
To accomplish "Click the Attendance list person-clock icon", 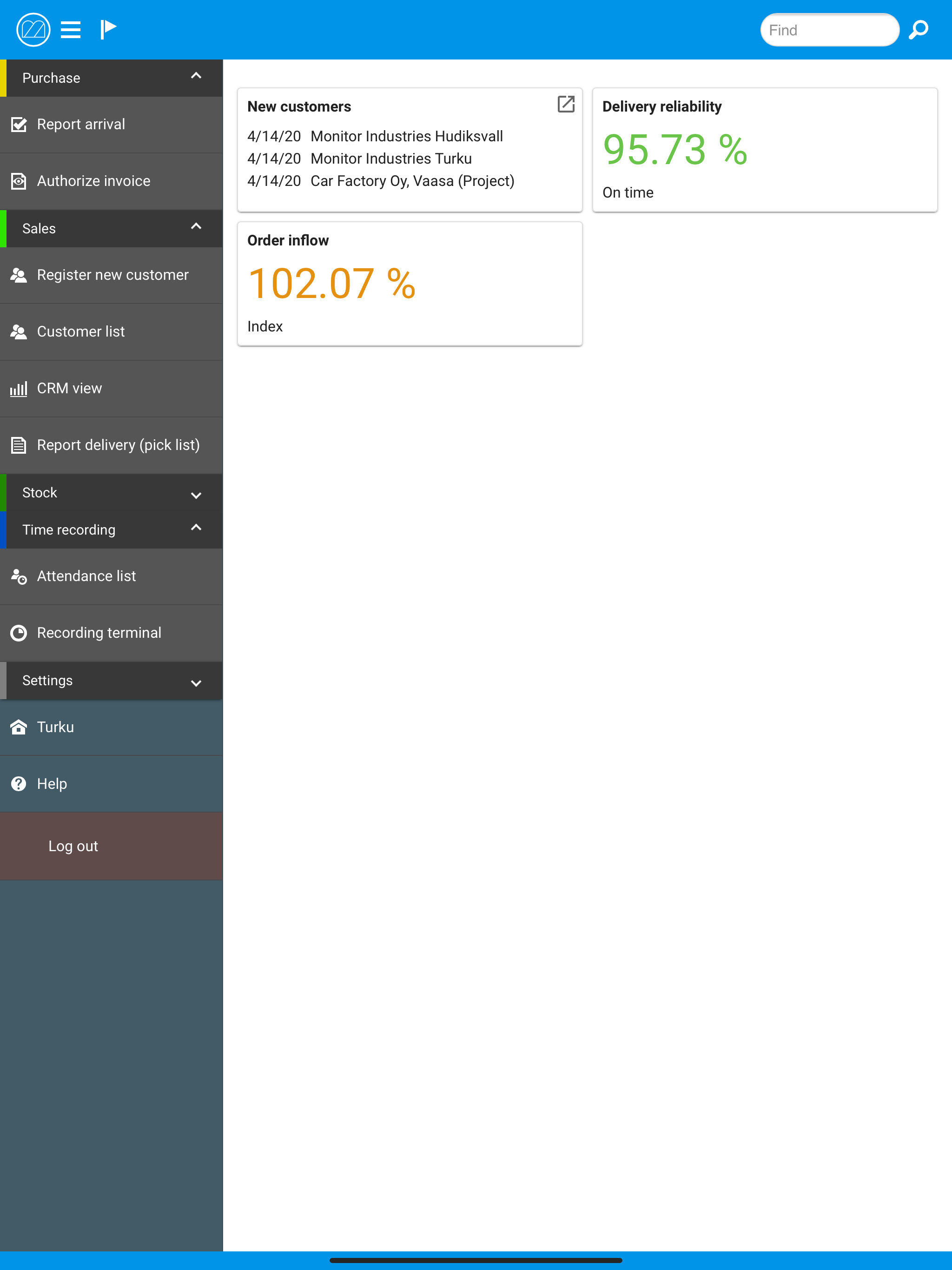I will [x=19, y=576].
